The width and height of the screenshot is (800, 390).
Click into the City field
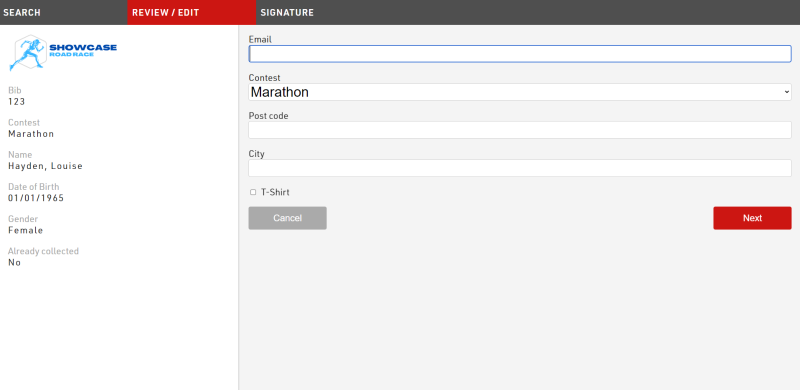pos(520,168)
